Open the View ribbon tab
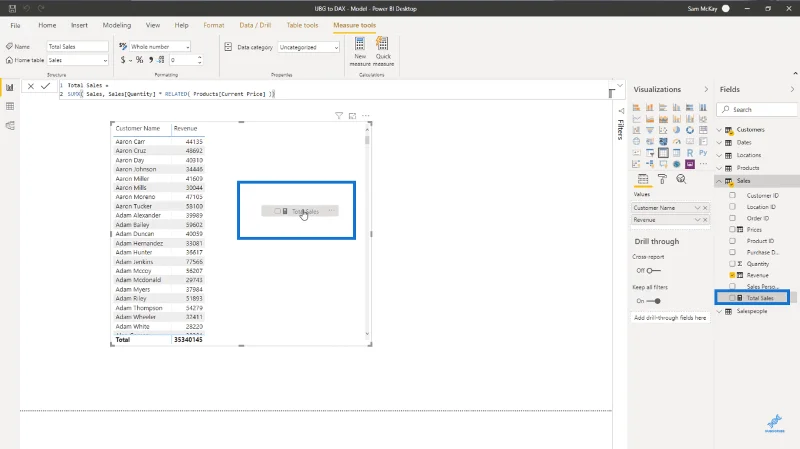800x449 pixels. click(x=153, y=25)
